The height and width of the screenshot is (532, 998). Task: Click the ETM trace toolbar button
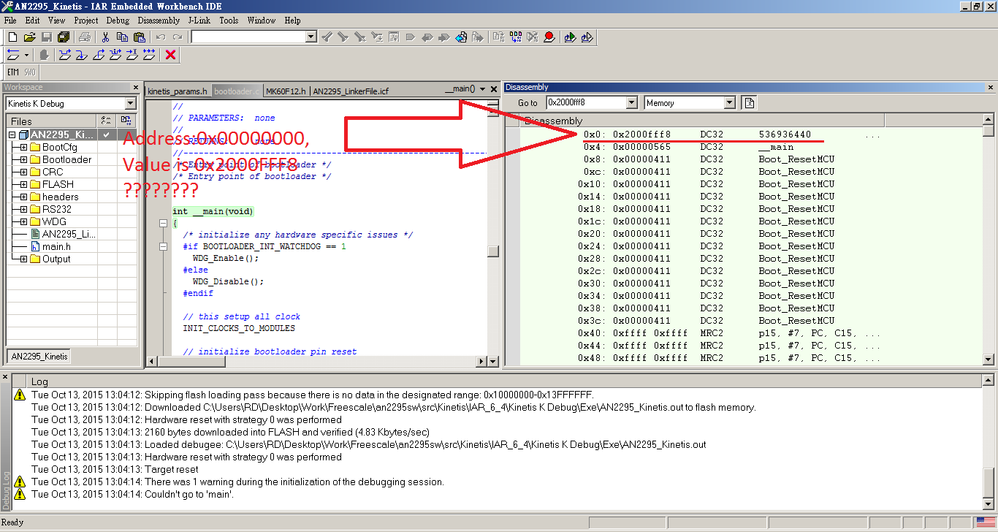(13, 72)
